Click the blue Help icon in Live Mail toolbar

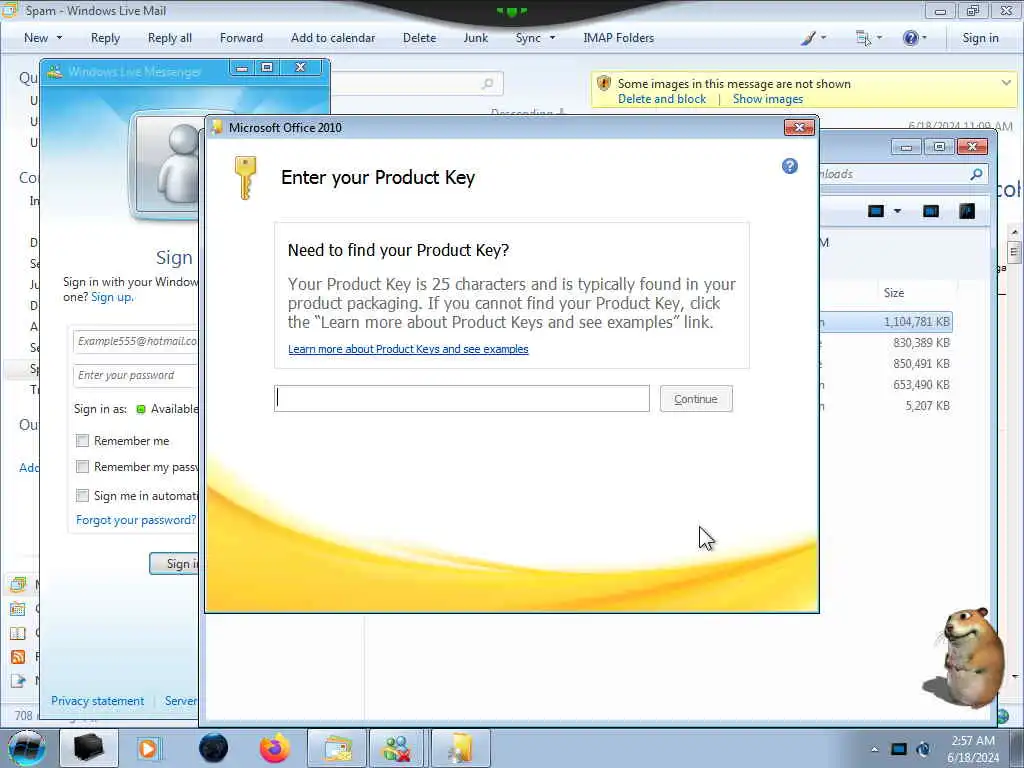[910, 38]
